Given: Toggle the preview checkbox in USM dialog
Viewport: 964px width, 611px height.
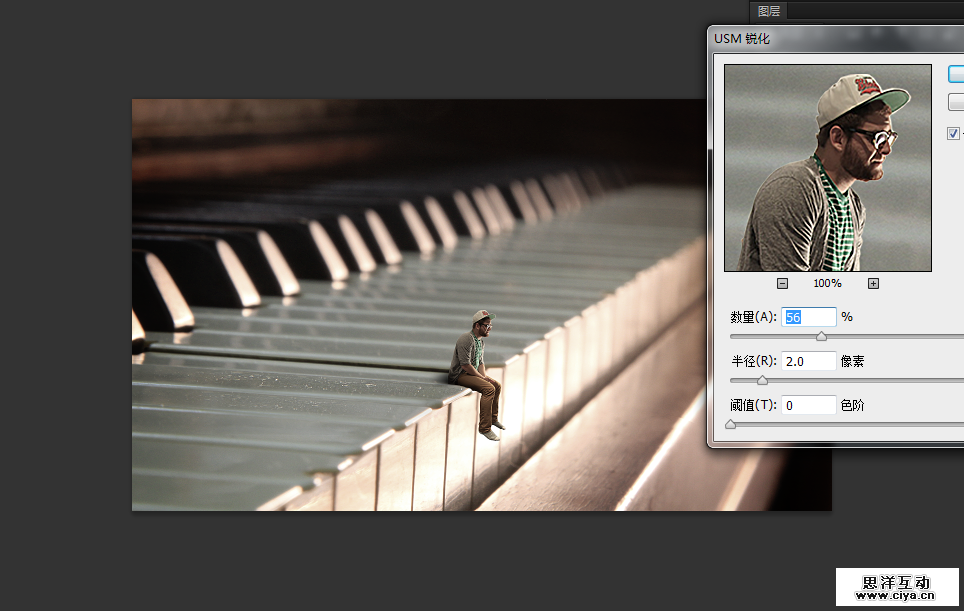Looking at the screenshot, I should [x=953, y=133].
